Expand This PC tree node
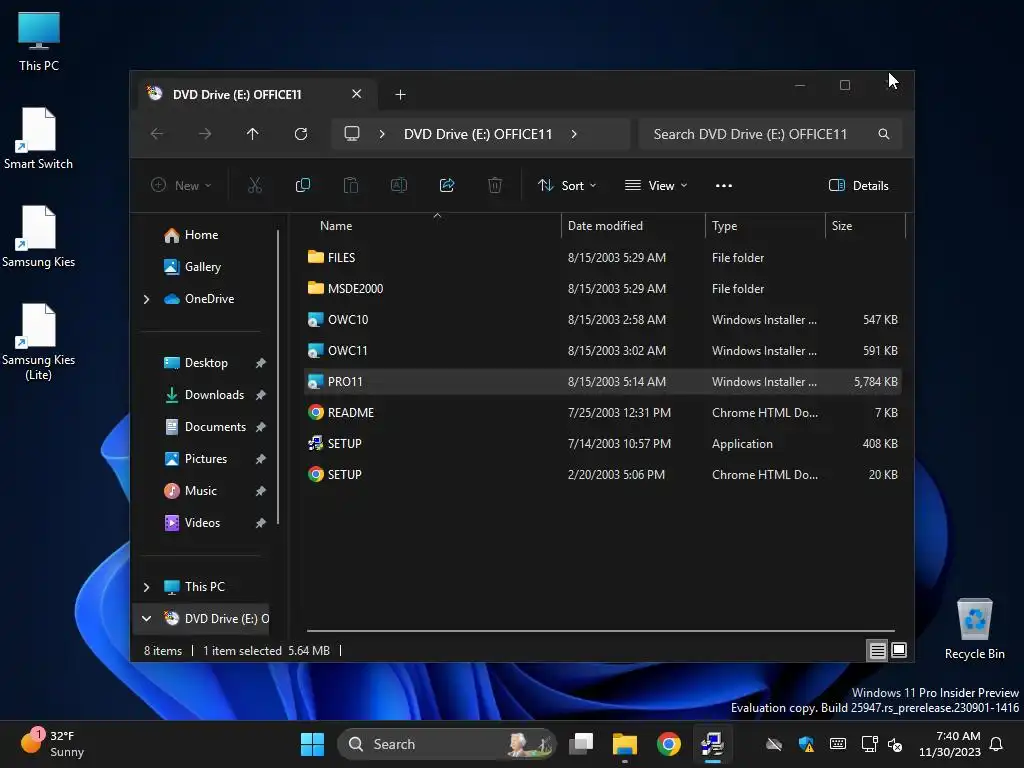Screen dimensions: 1024x768 point(146,587)
